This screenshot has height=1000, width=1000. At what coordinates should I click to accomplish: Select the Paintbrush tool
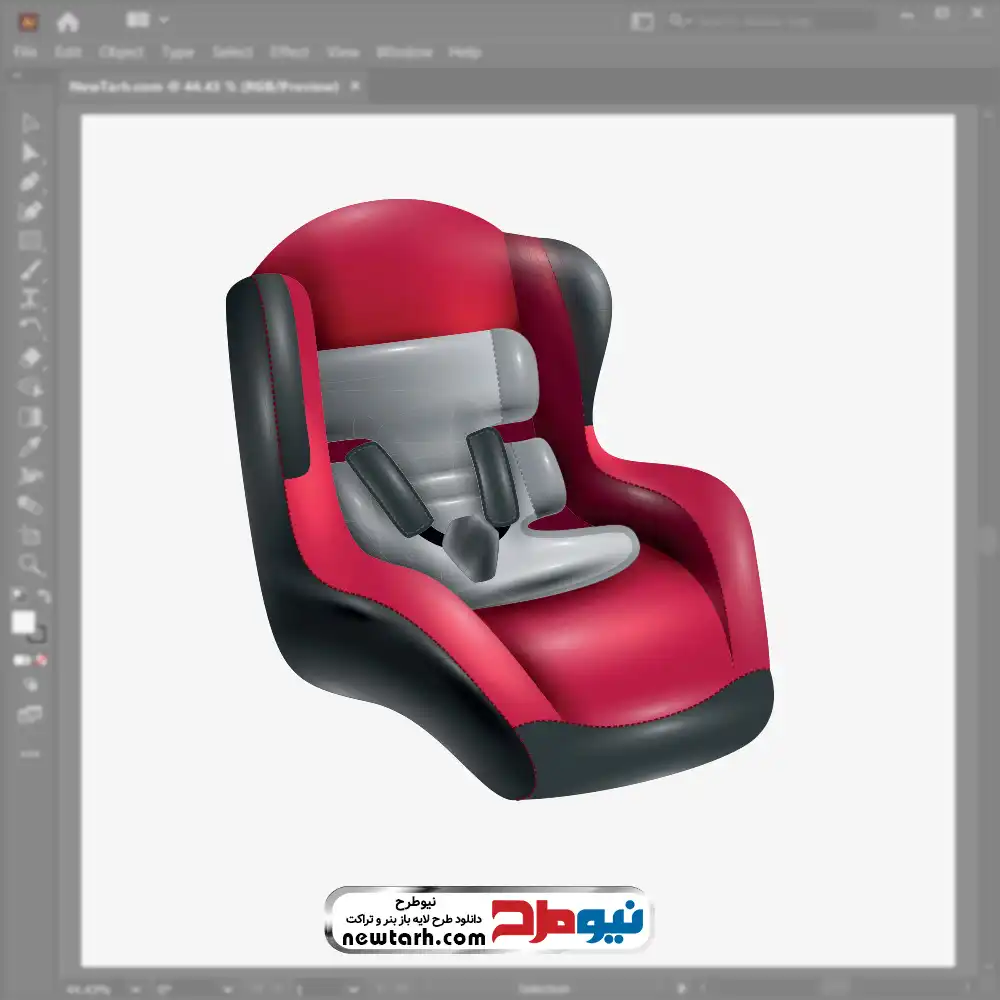(30, 270)
